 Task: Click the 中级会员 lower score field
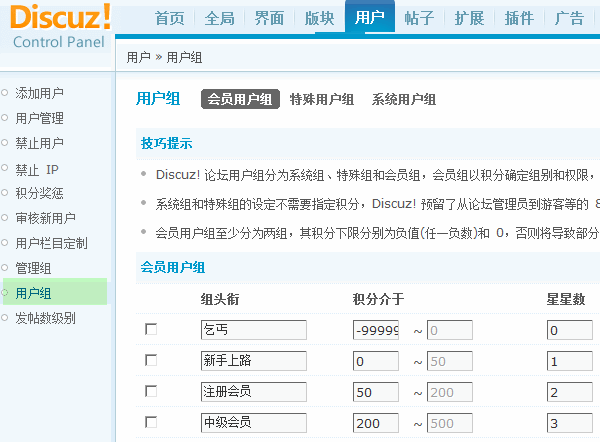376,424
